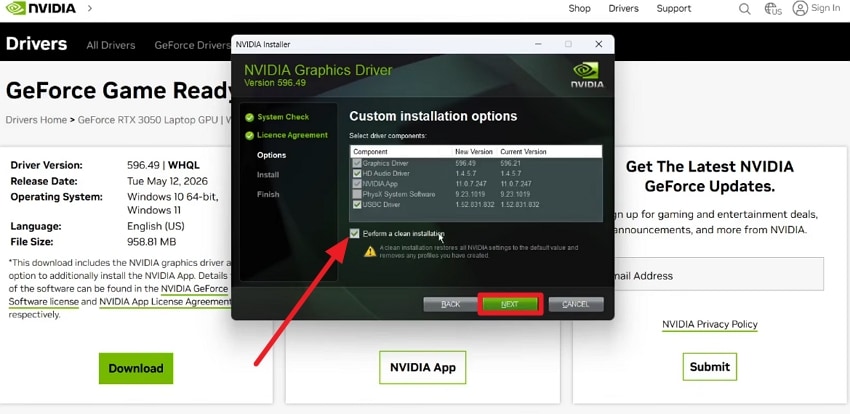
Task: Open the search magnifier icon
Action: click(x=745, y=9)
